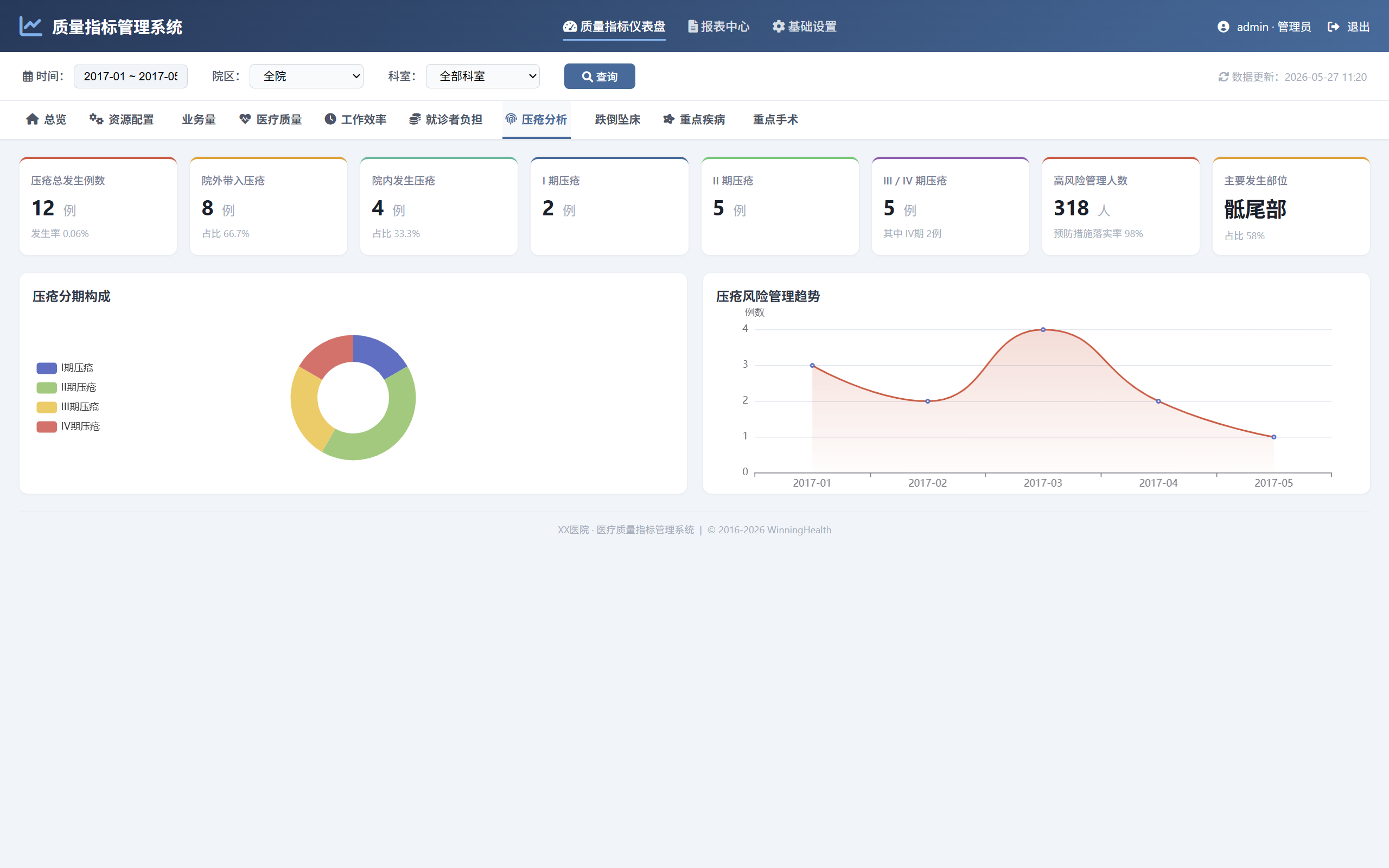
Task: Toggle III期压疮 legend series
Action: (x=68, y=407)
